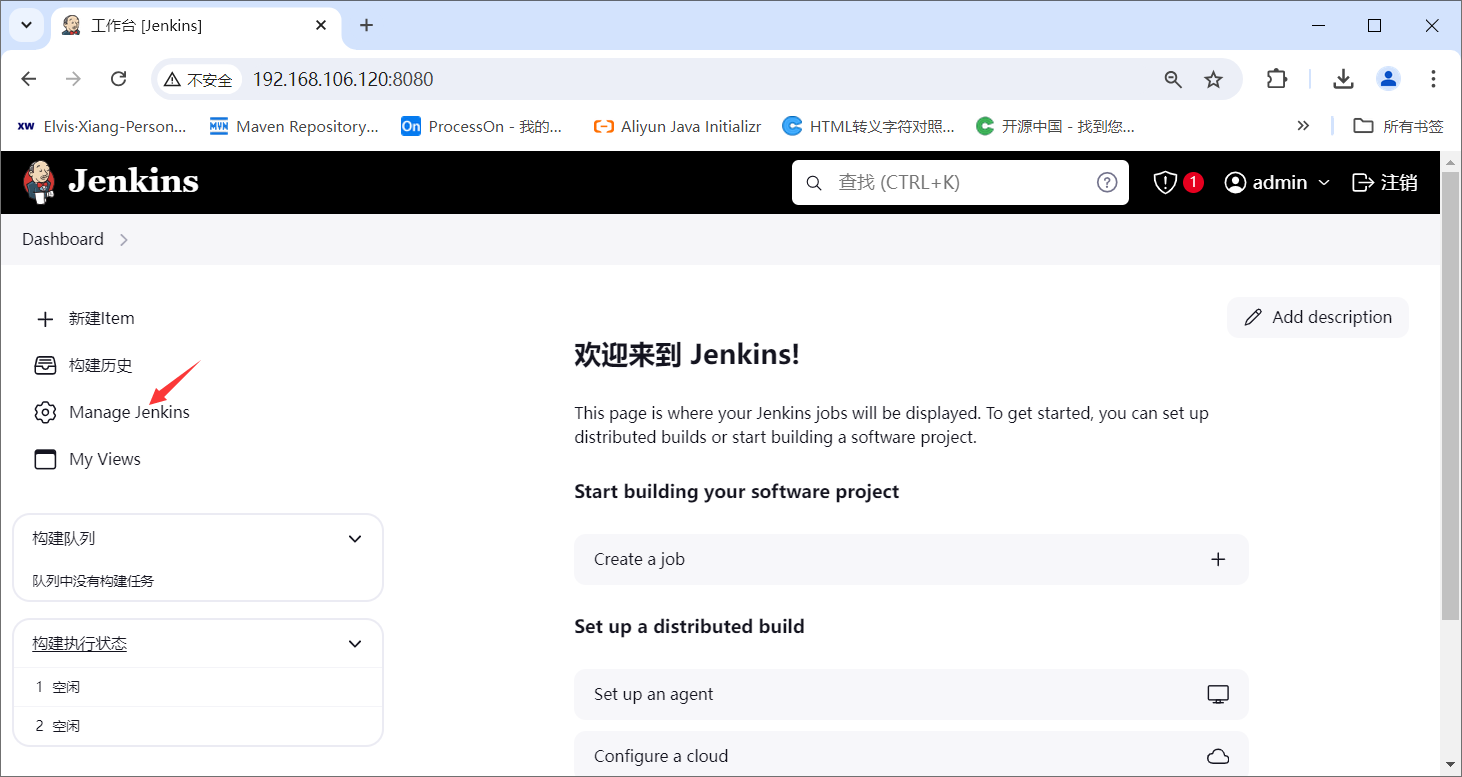Click the browser forward arrow
Image resolution: width=1462 pixels, height=777 pixels.
coord(73,79)
